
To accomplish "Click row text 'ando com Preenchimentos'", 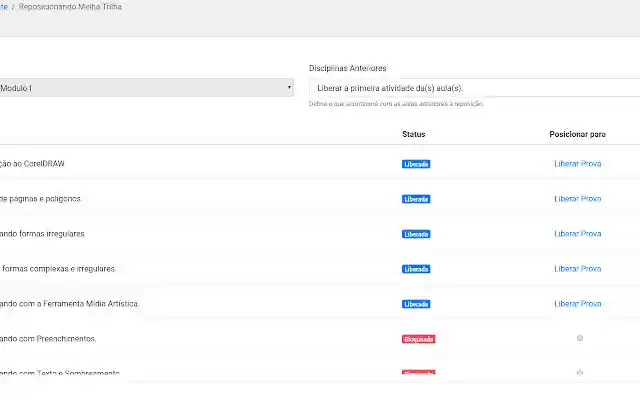I will pos(48,339).
